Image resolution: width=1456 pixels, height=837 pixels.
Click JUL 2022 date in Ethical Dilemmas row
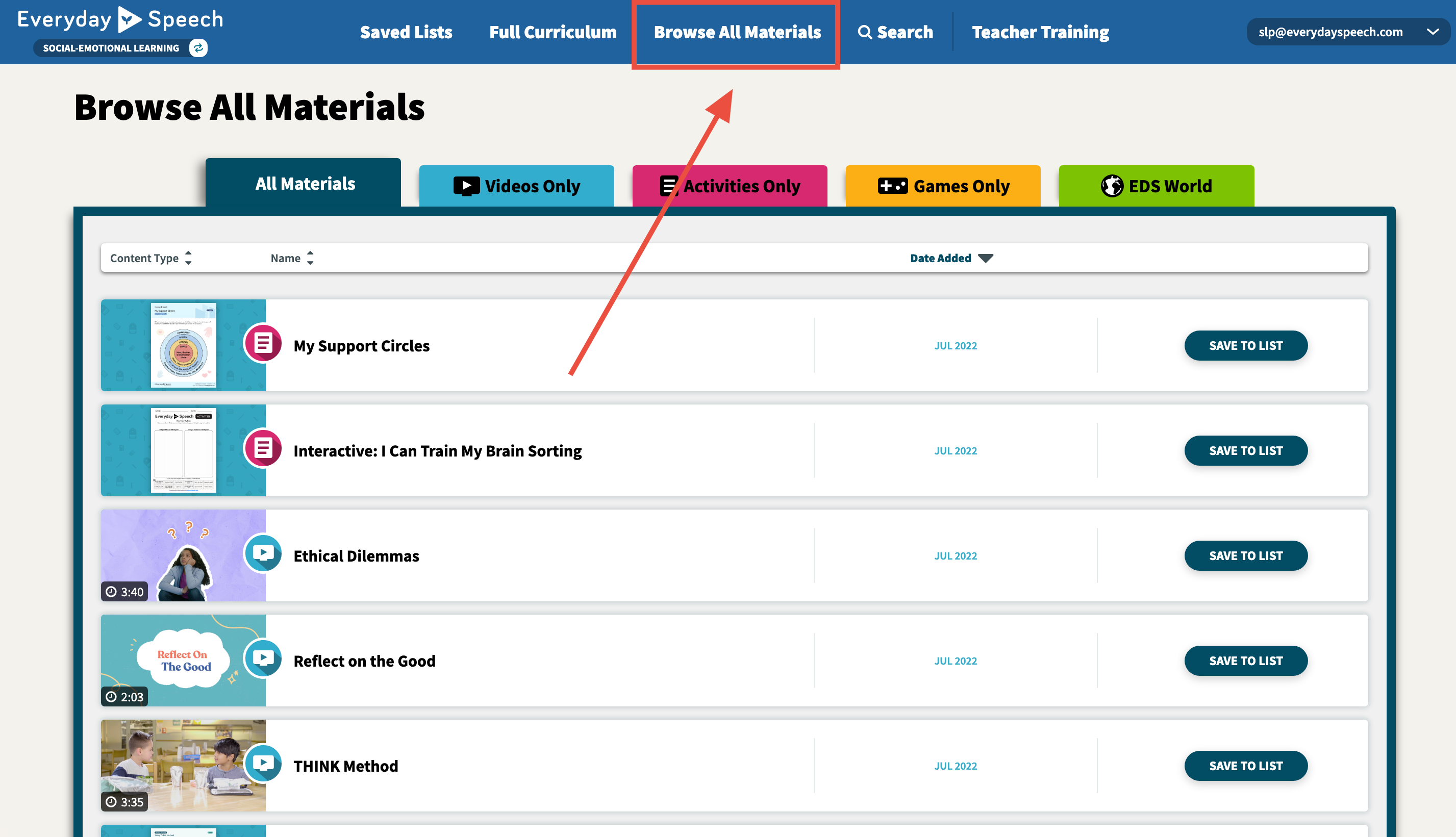pos(956,556)
